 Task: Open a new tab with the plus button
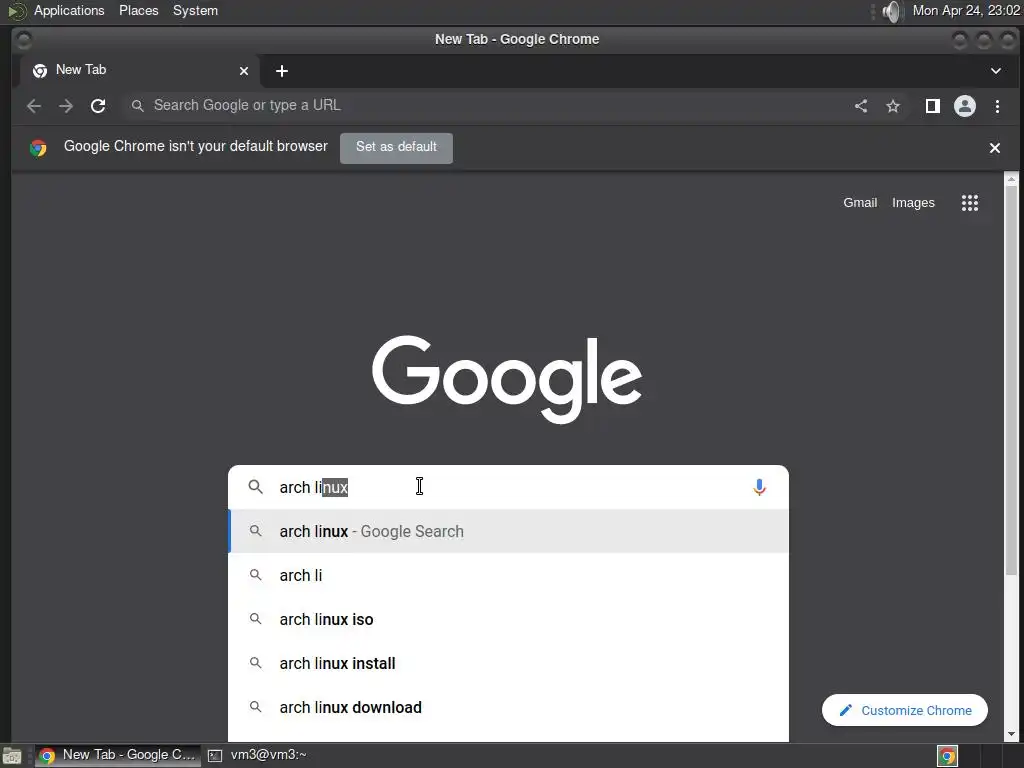tap(281, 71)
